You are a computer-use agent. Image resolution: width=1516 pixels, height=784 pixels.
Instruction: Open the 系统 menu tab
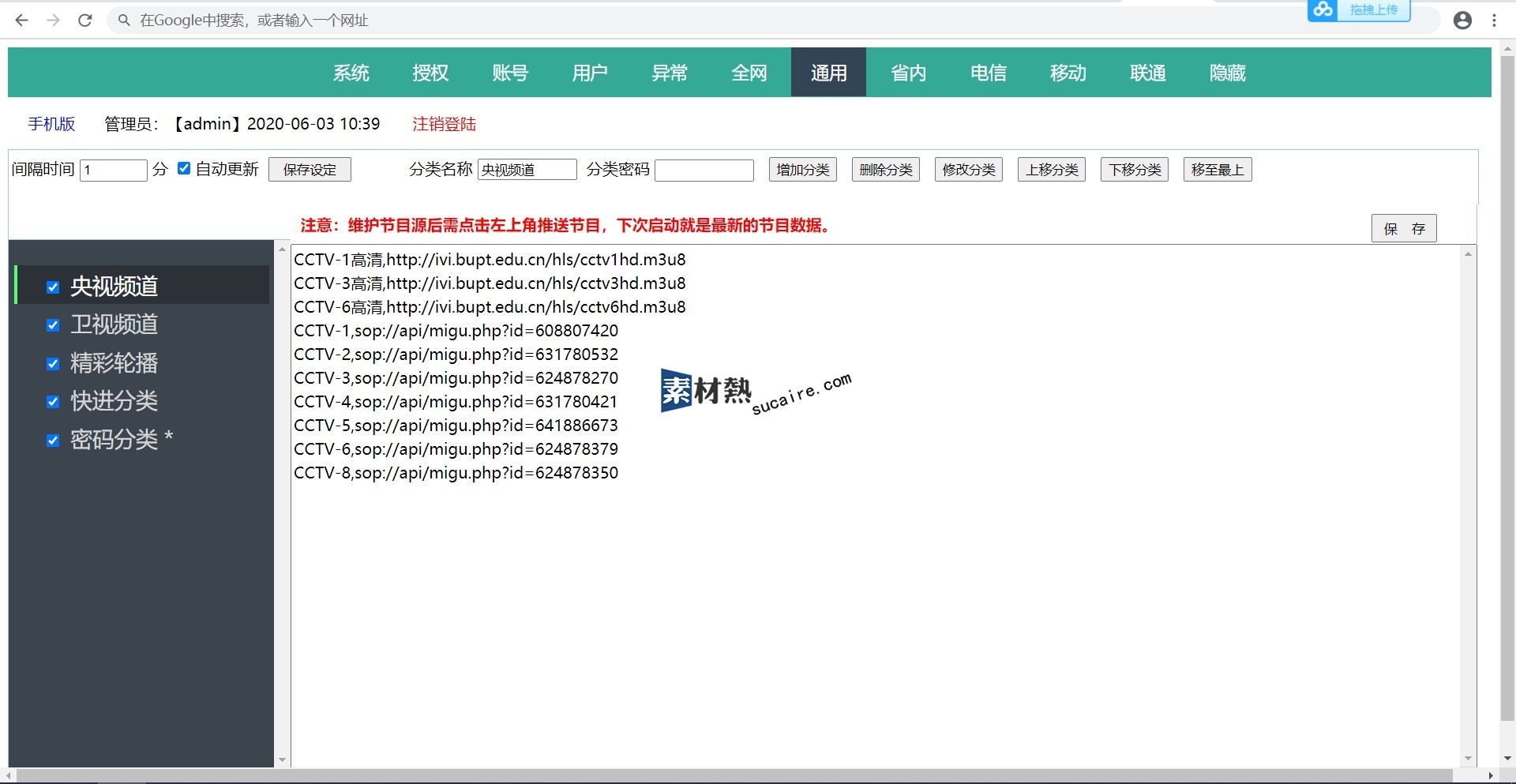351,73
